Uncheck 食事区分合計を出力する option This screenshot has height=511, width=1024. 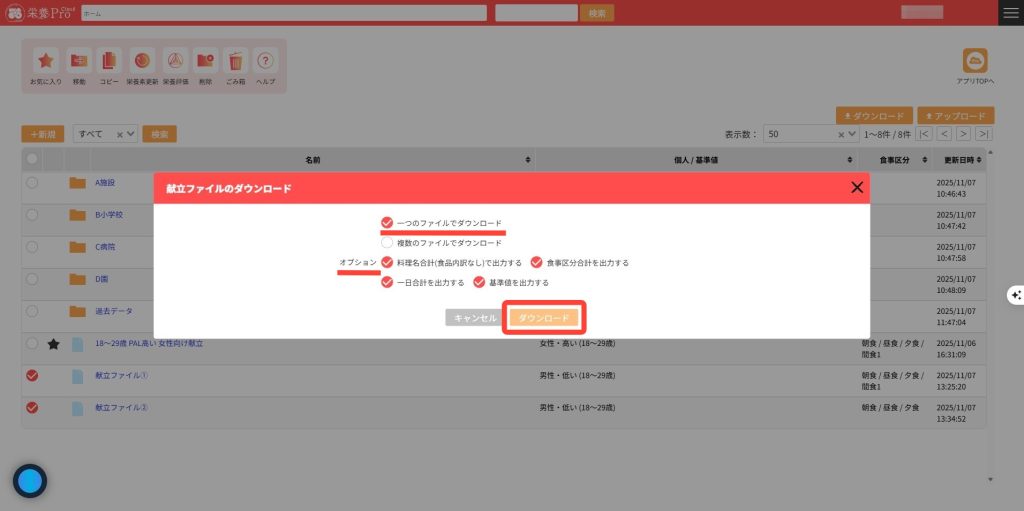pos(537,263)
